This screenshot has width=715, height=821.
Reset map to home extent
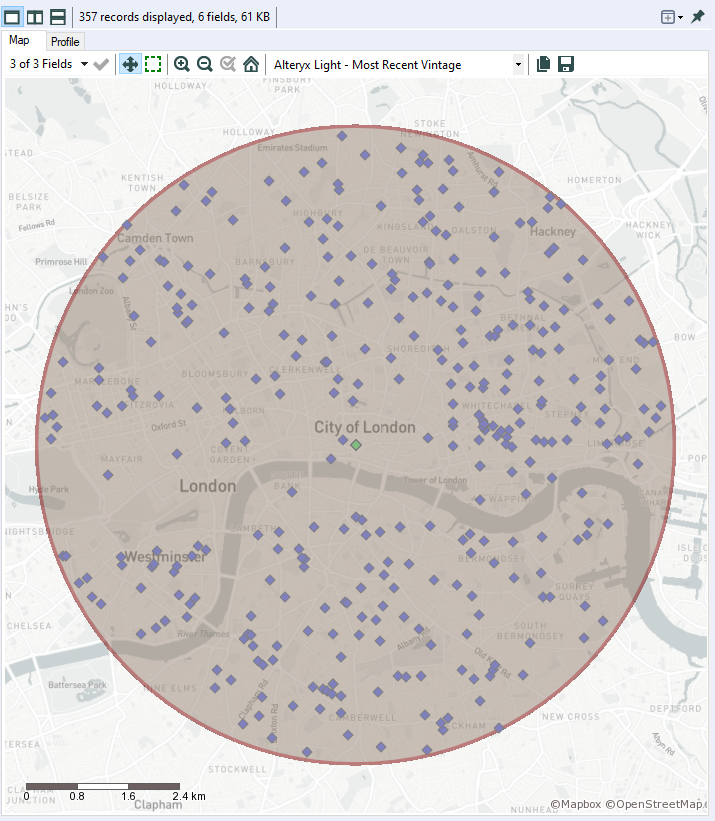coord(251,64)
